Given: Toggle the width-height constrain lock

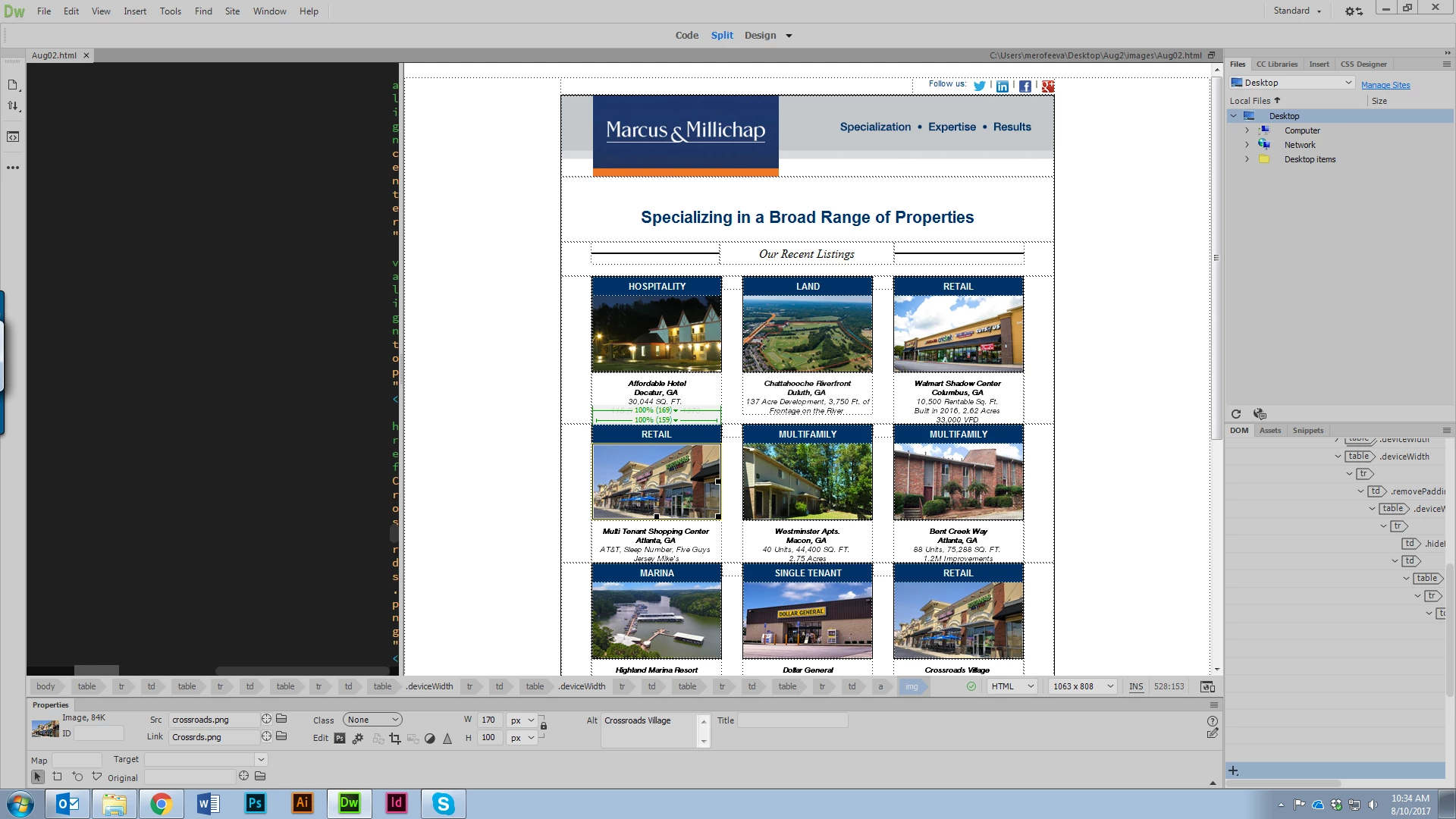Looking at the screenshot, I should pos(544,726).
